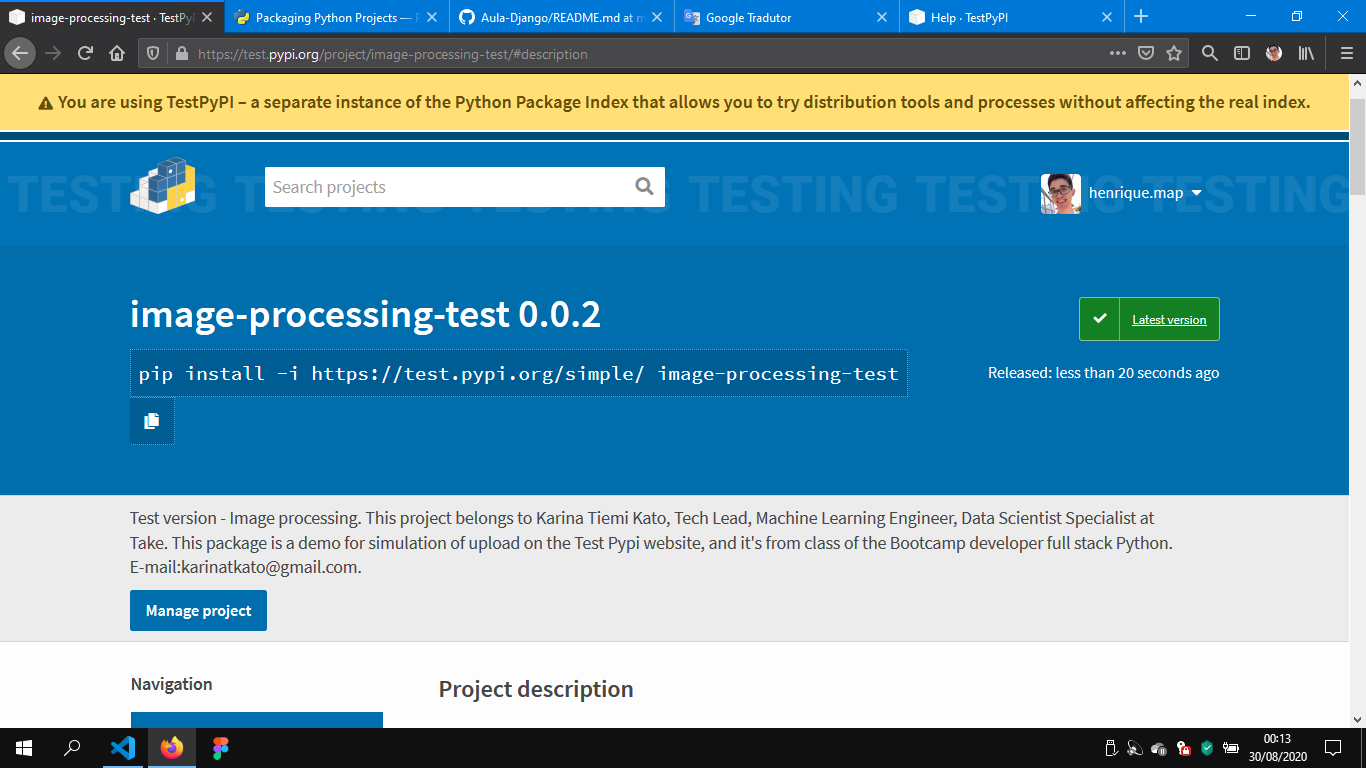The width and height of the screenshot is (1366, 768).
Task: Click the Manage project button
Action: 198,610
